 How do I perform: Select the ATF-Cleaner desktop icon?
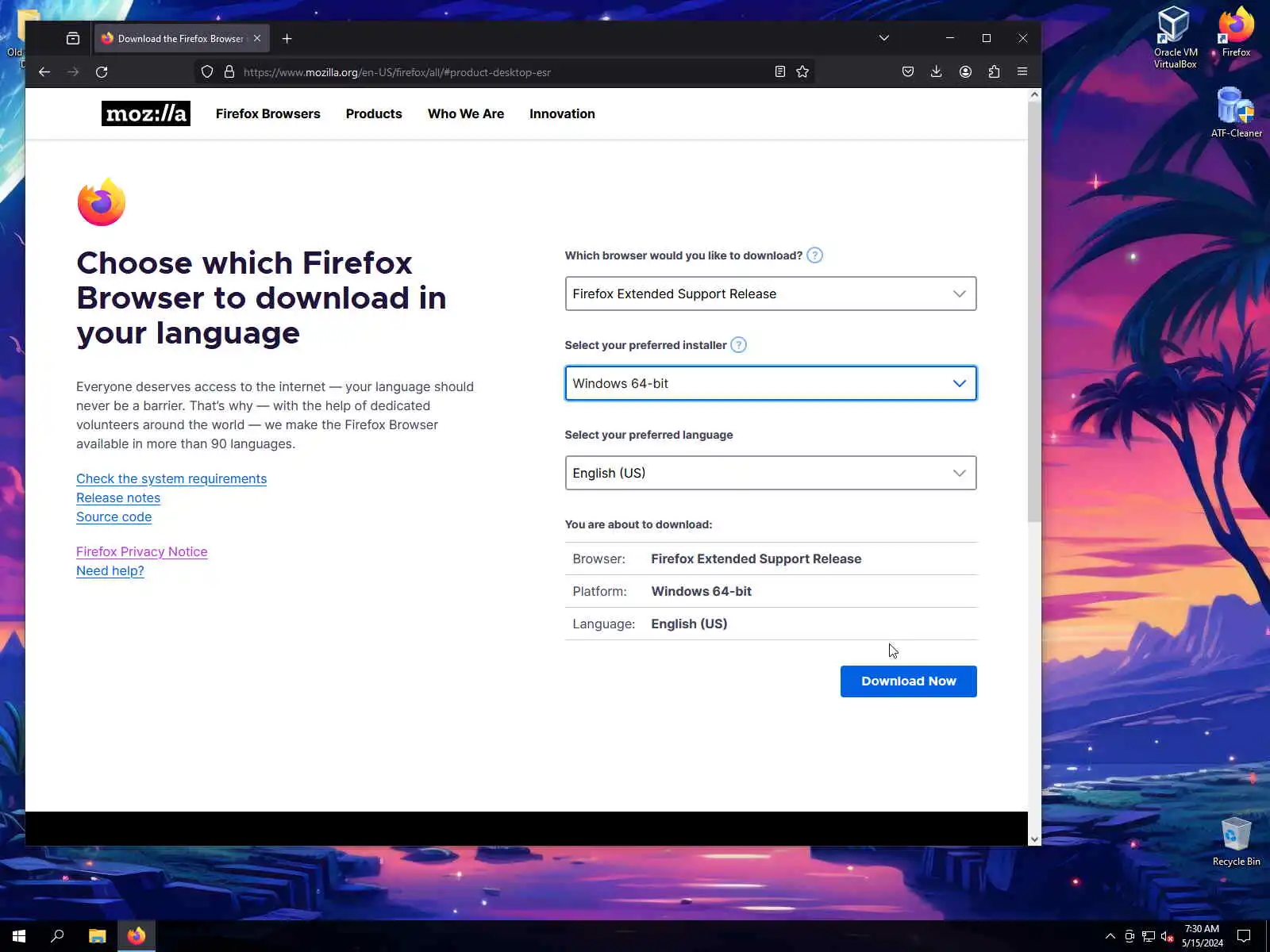[1236, 113]
